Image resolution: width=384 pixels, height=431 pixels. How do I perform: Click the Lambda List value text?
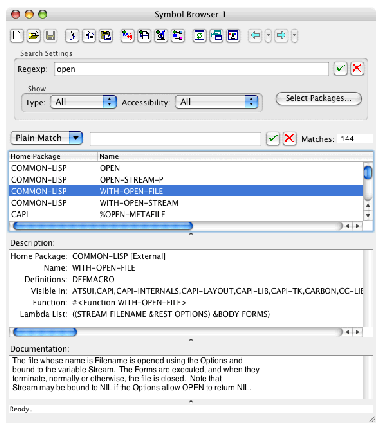(171, 314)
